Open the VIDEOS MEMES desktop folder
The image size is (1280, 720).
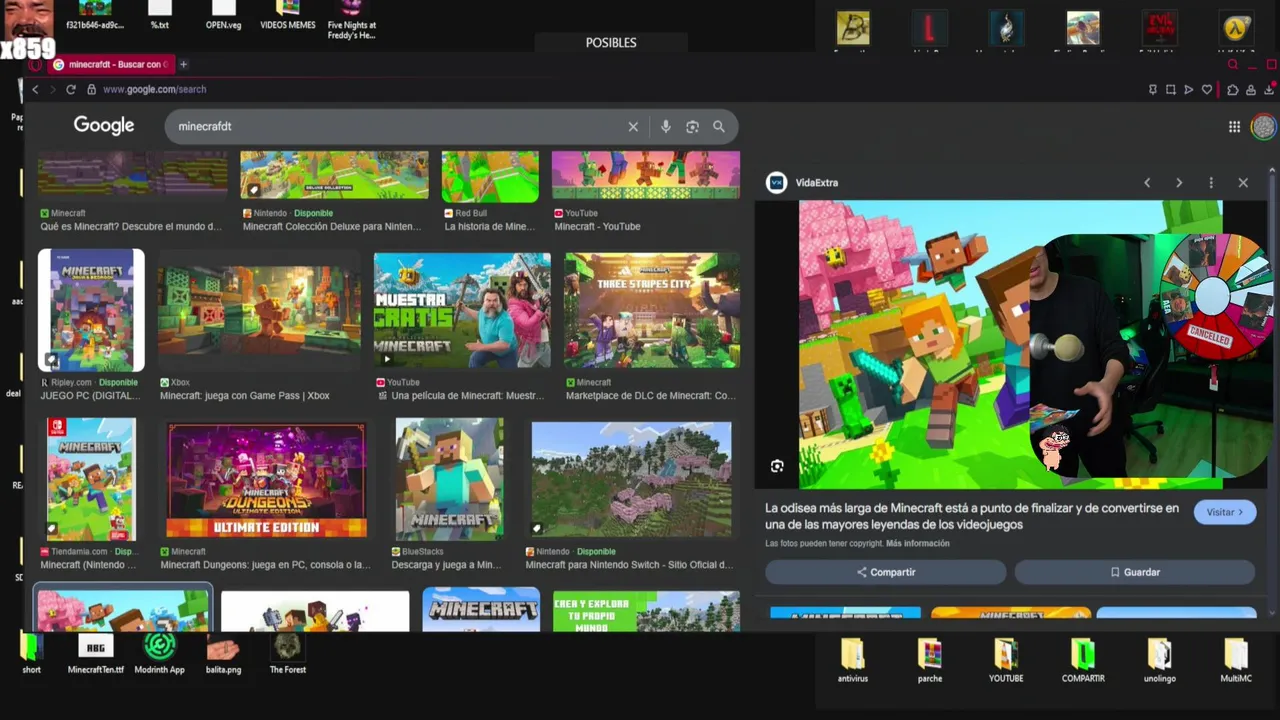pos(288,16)
